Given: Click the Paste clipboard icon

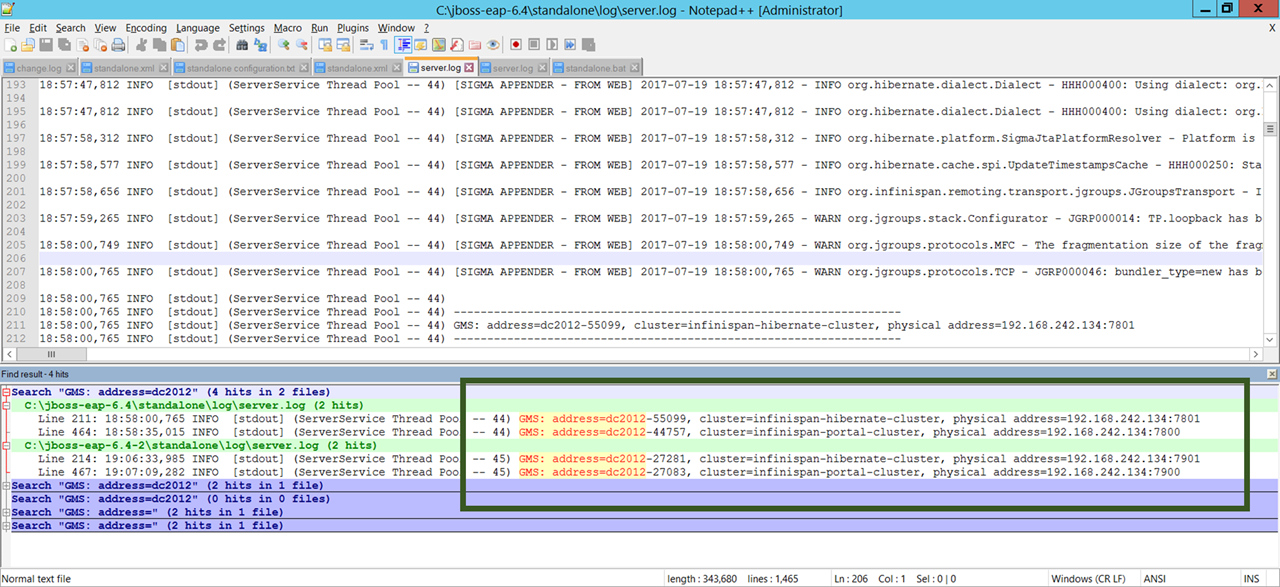Looking at the screenshot, I should [178, 45].
